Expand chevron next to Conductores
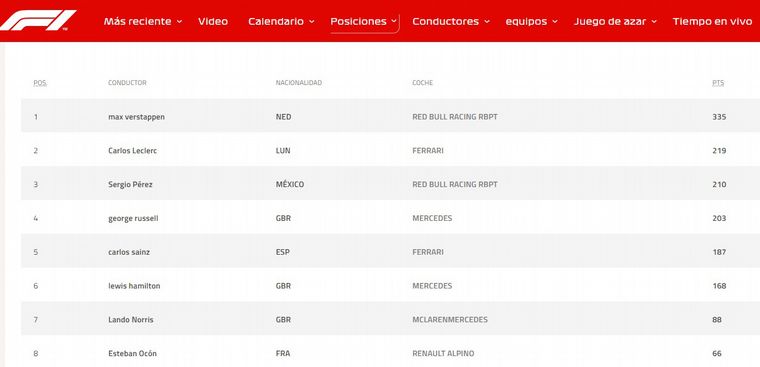Screen dimensions: 760x367 tap(487, 22)
